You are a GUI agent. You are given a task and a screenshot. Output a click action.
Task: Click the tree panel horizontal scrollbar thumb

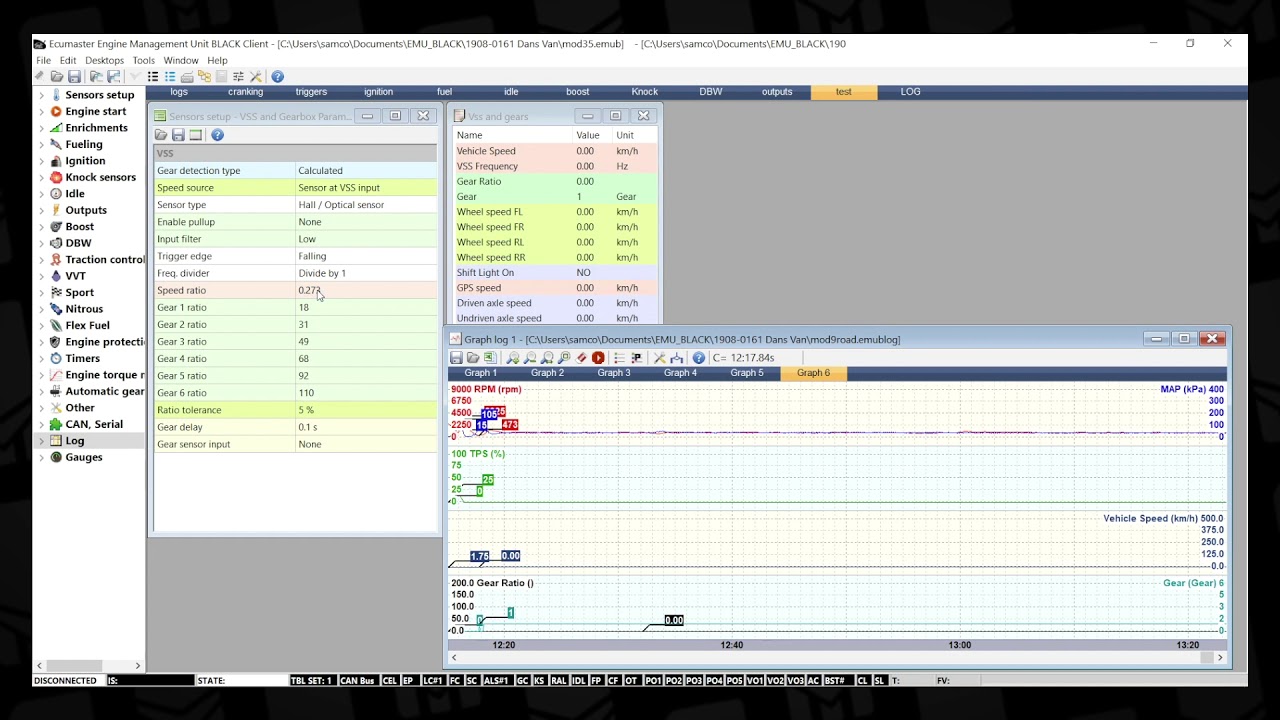74,665
